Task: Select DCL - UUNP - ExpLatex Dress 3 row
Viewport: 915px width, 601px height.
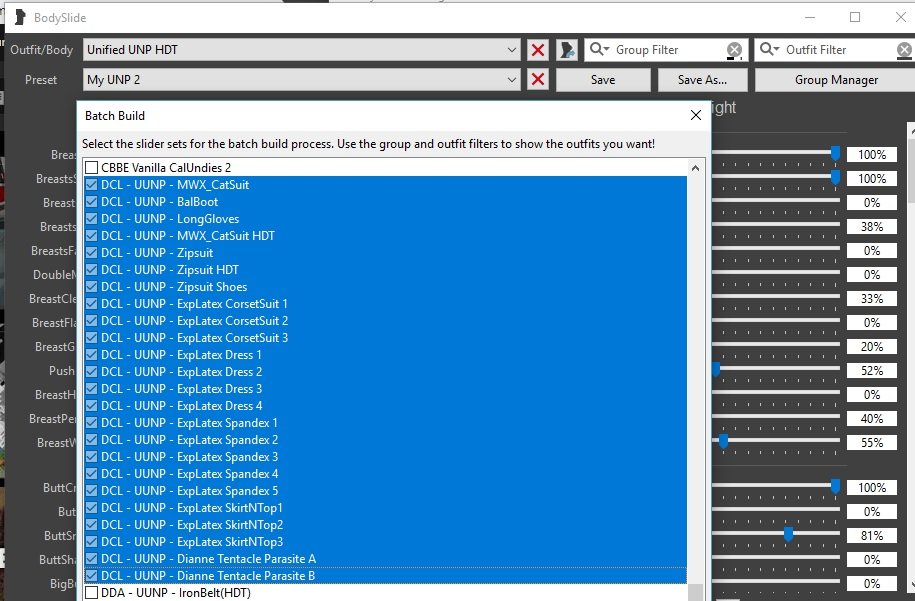Action: tap(385, 389)
